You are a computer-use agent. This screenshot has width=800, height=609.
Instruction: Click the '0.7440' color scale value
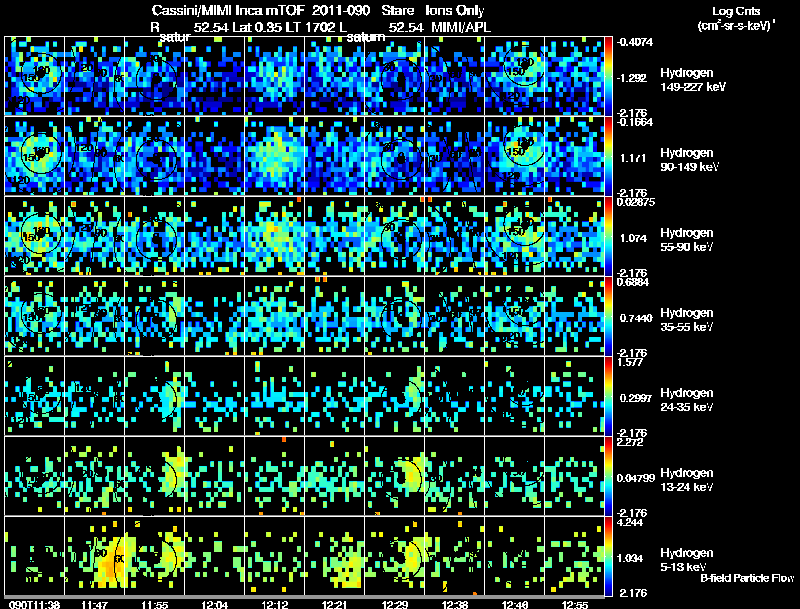[x=636, y=318]
